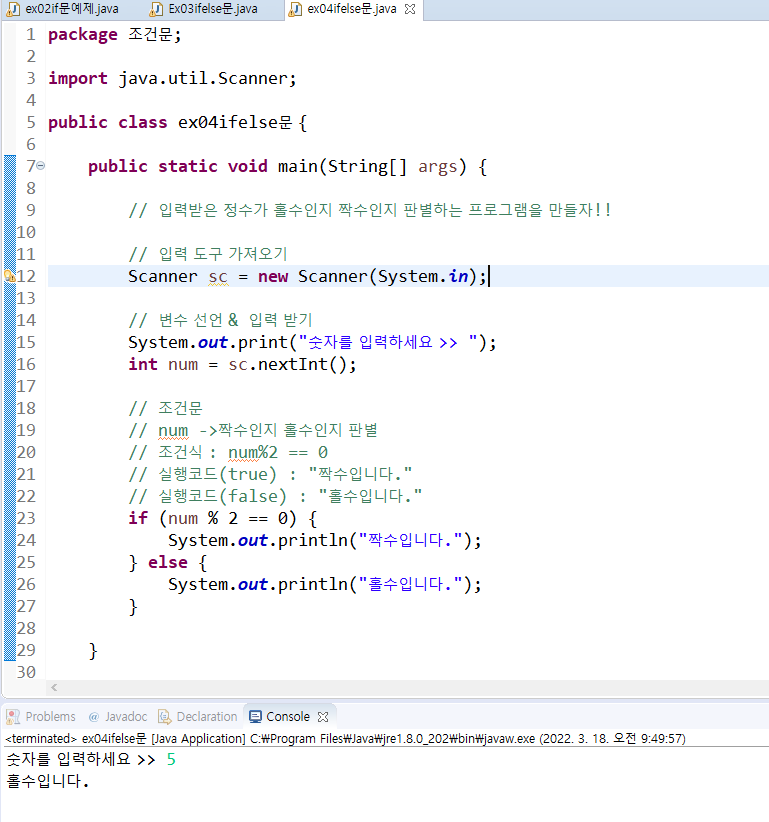Screen dimensions: 769x822
Task: Click the green input value 5 in Console
Action: (171, 759)
